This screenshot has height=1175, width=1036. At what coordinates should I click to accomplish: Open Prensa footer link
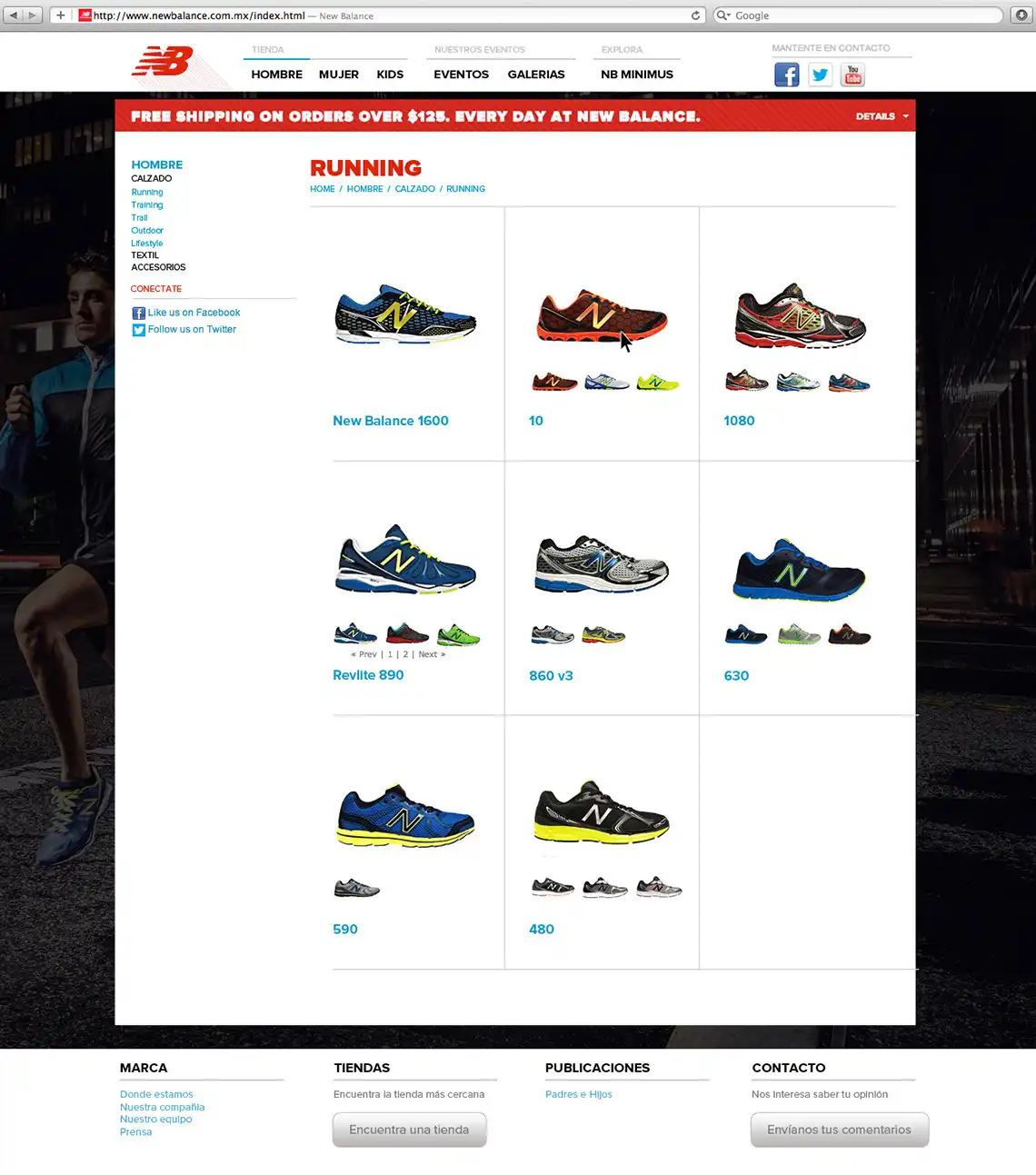point(135,1131)
